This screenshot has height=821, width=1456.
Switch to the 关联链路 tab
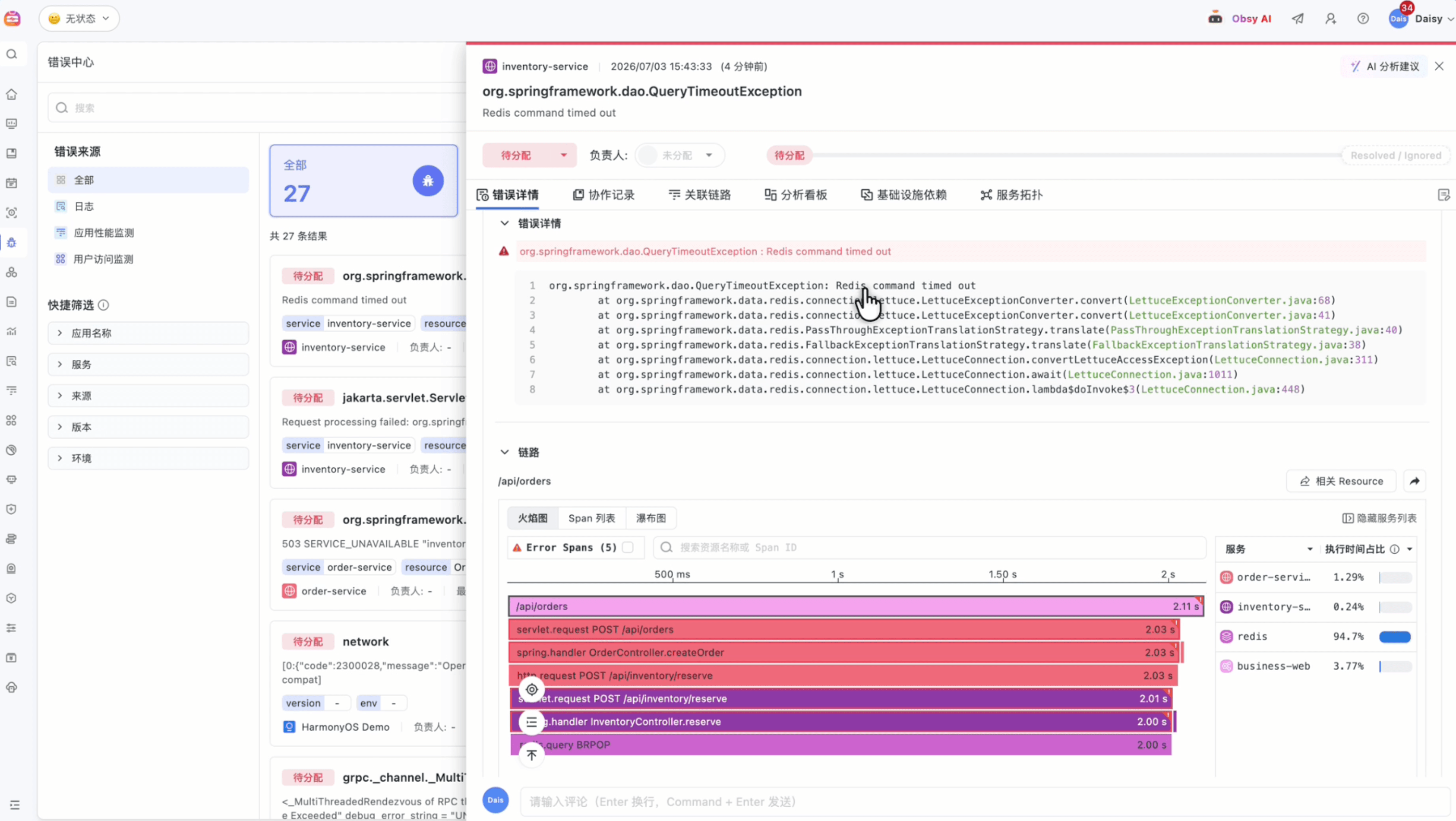pyautogui.click(x=700, y=195)
